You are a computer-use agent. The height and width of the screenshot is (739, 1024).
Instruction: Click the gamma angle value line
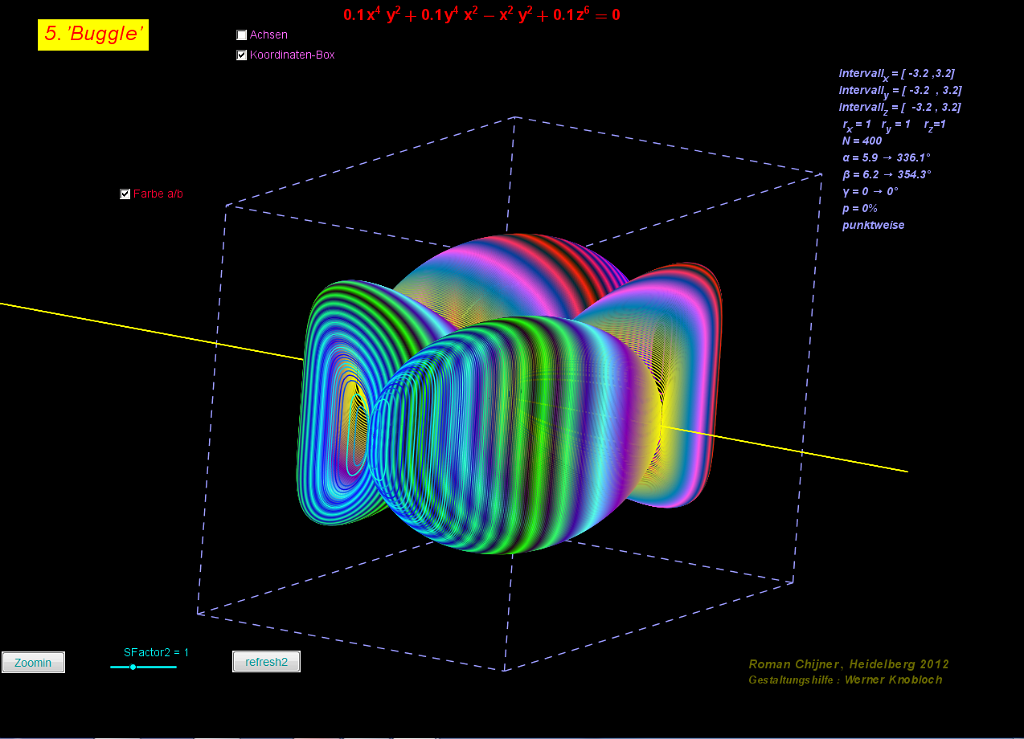[x=870, y=191]
